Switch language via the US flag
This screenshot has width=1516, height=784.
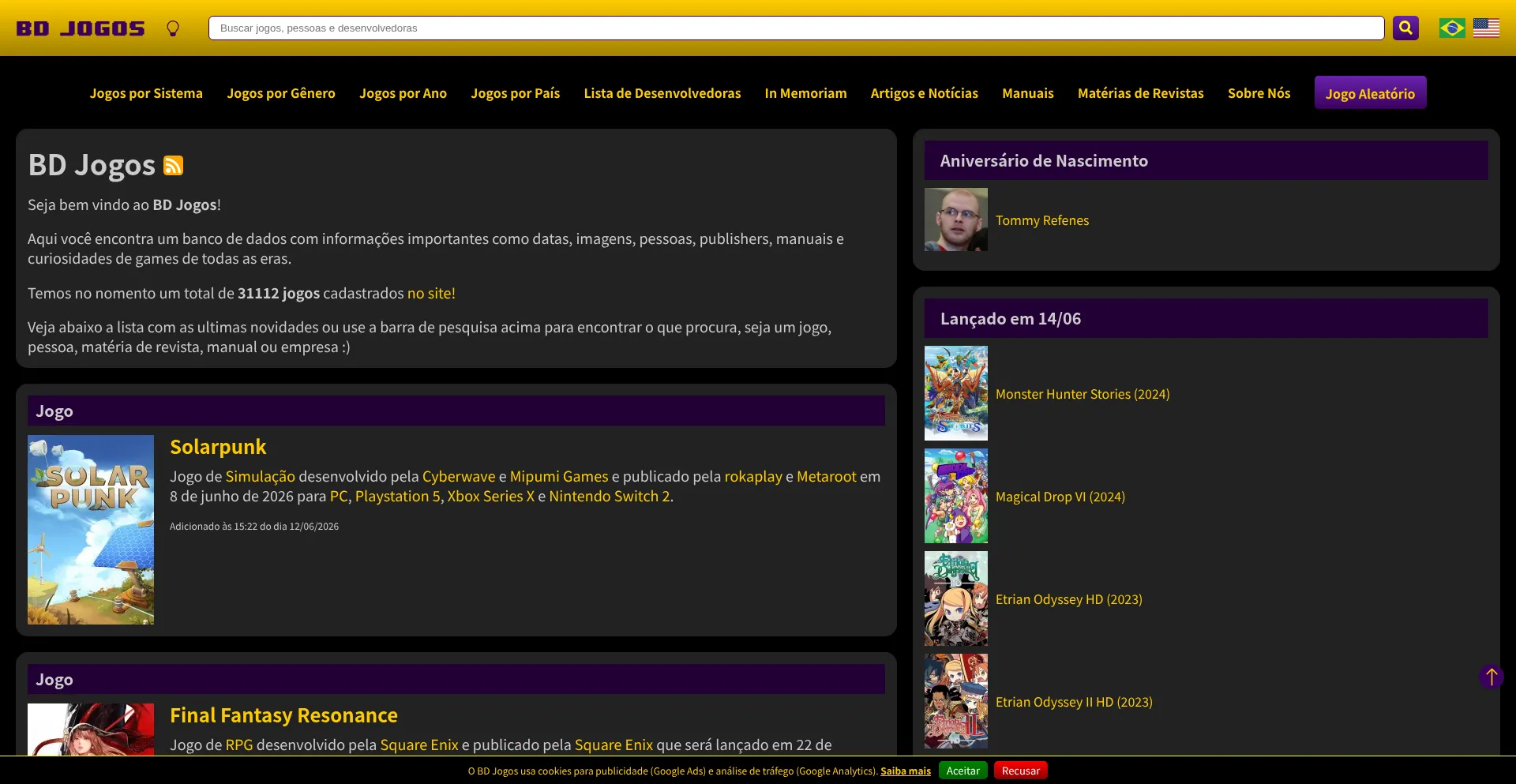click(x=1486, y=28)
